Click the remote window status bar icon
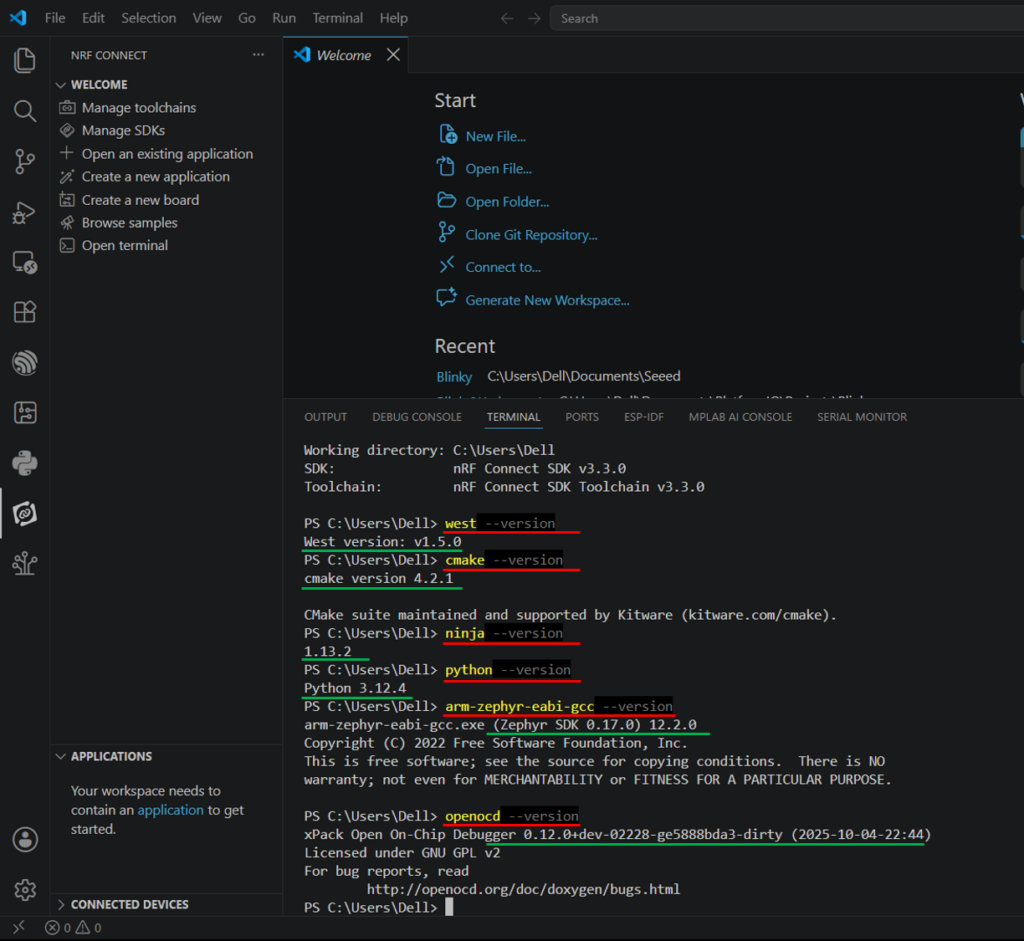Viewport: 1024px width, 941px height. pos(19,927)
